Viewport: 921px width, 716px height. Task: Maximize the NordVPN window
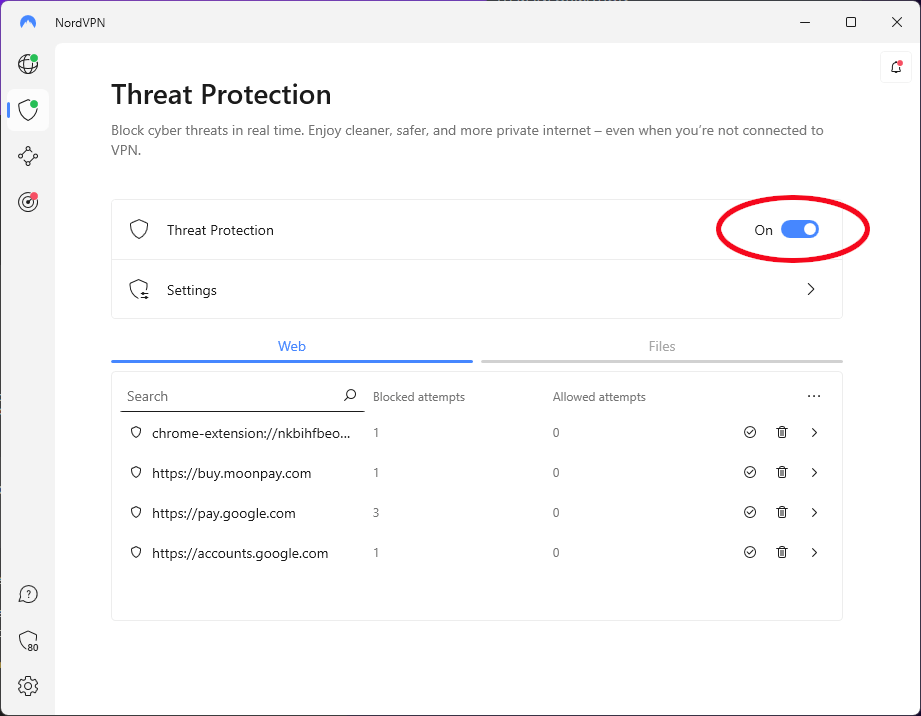(851, 22)
